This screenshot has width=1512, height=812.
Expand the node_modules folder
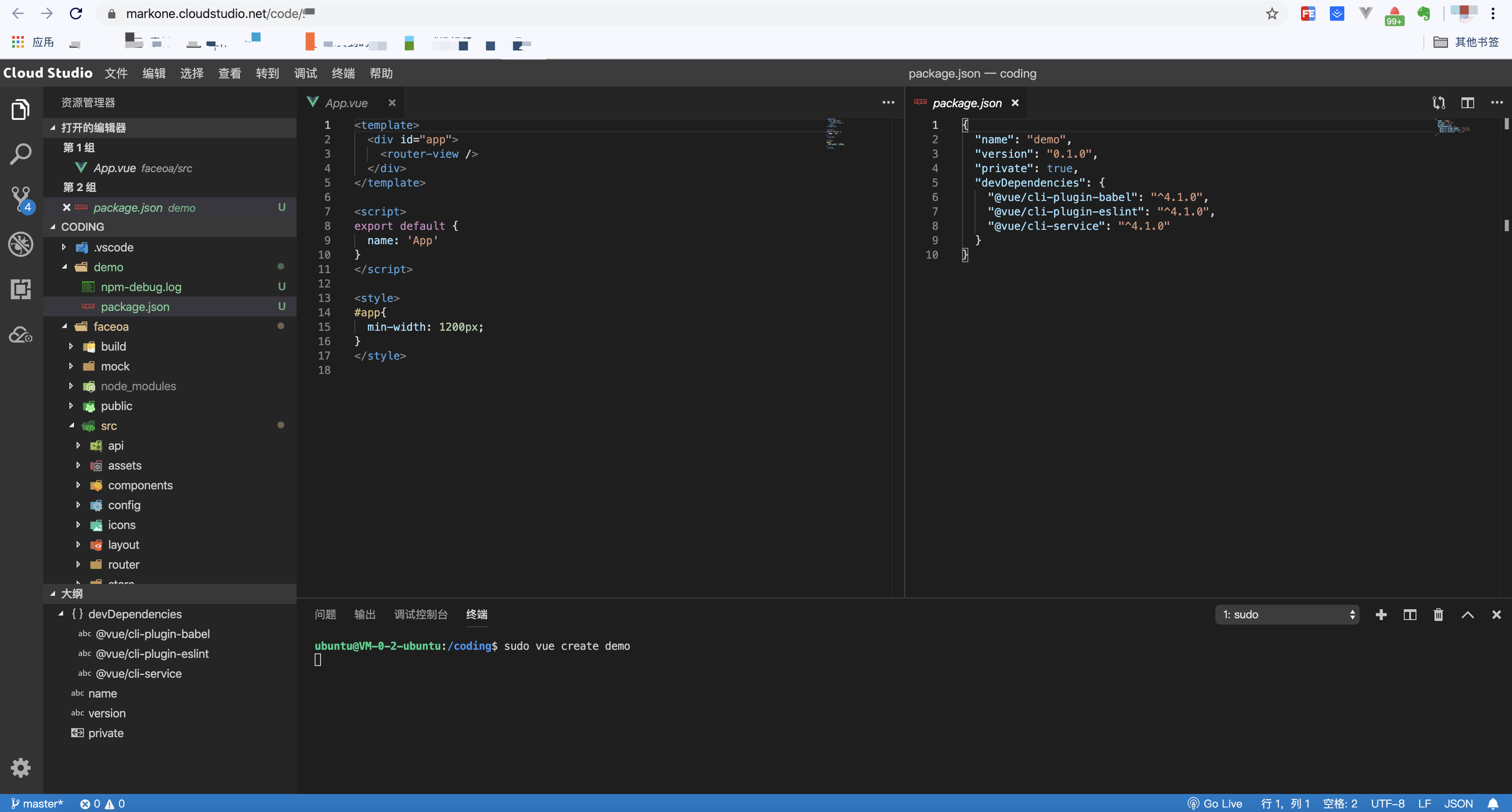click(x=71, y=385)
